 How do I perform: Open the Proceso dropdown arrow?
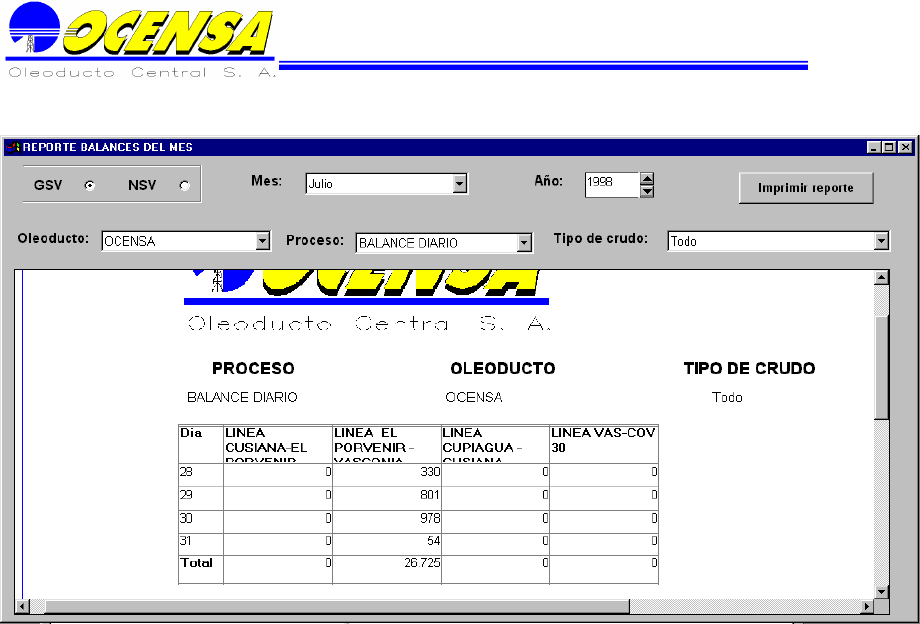525,243
